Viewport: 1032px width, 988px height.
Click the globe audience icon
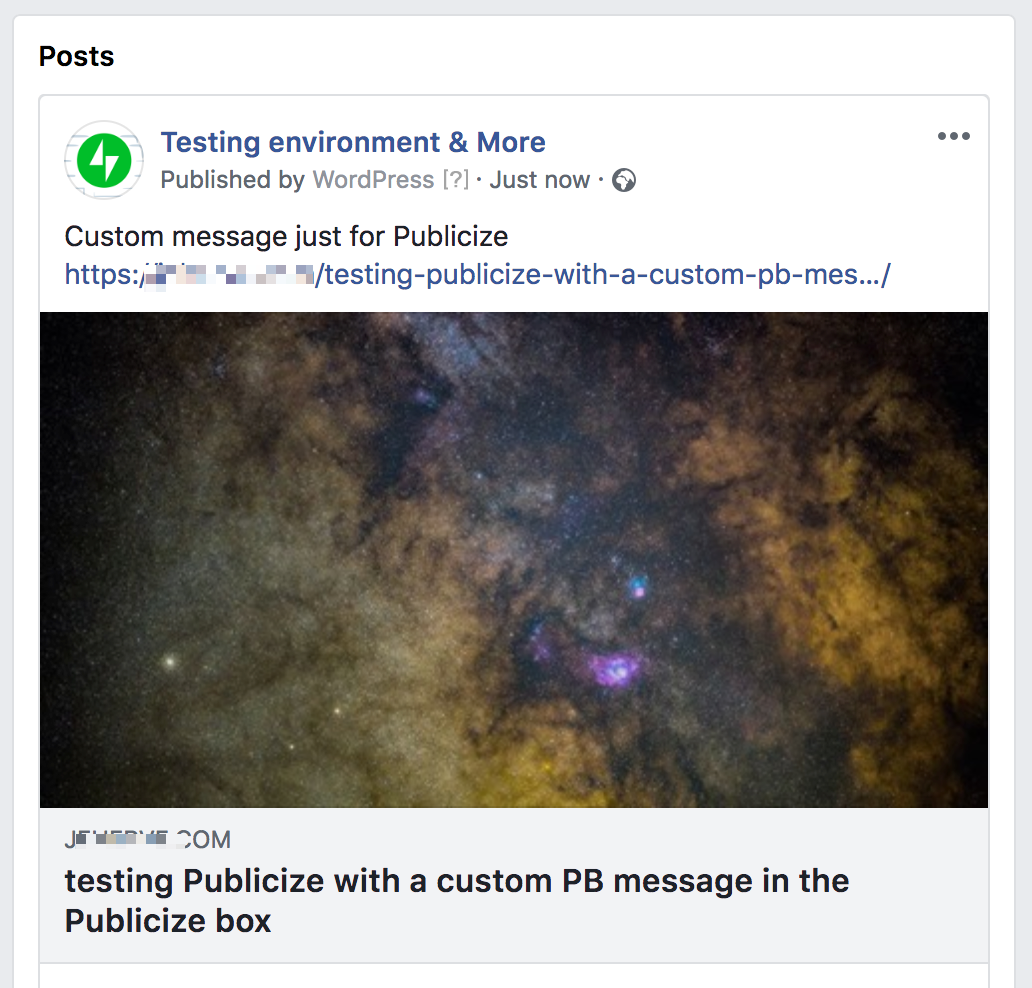622,180
